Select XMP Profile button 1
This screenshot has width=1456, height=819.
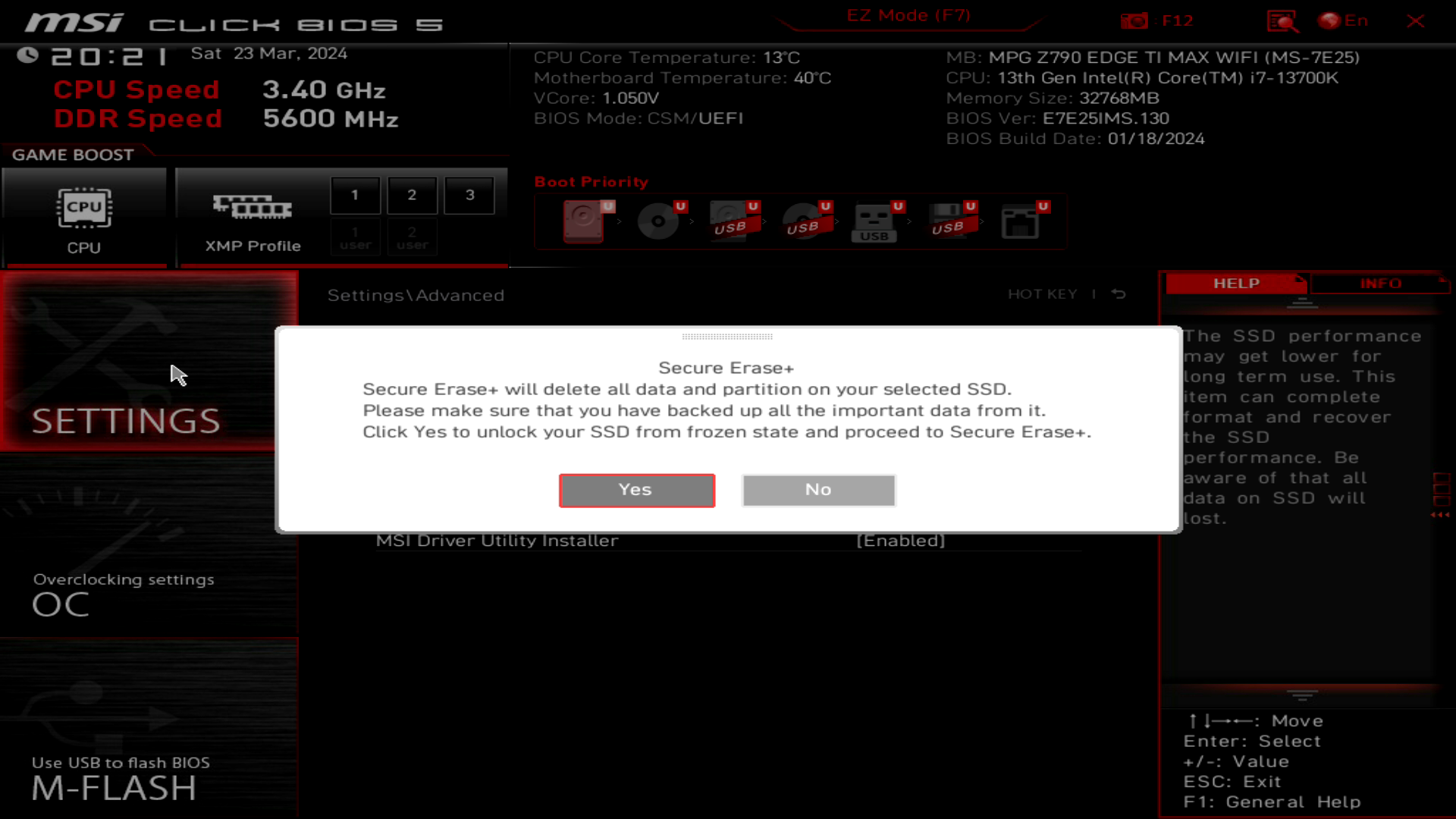click(356, 195)
